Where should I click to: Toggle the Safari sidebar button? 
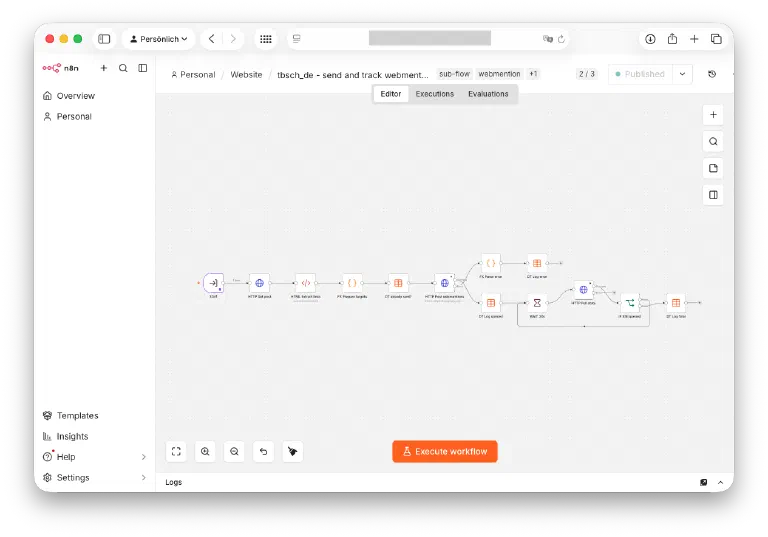click(x=104, y=39)
